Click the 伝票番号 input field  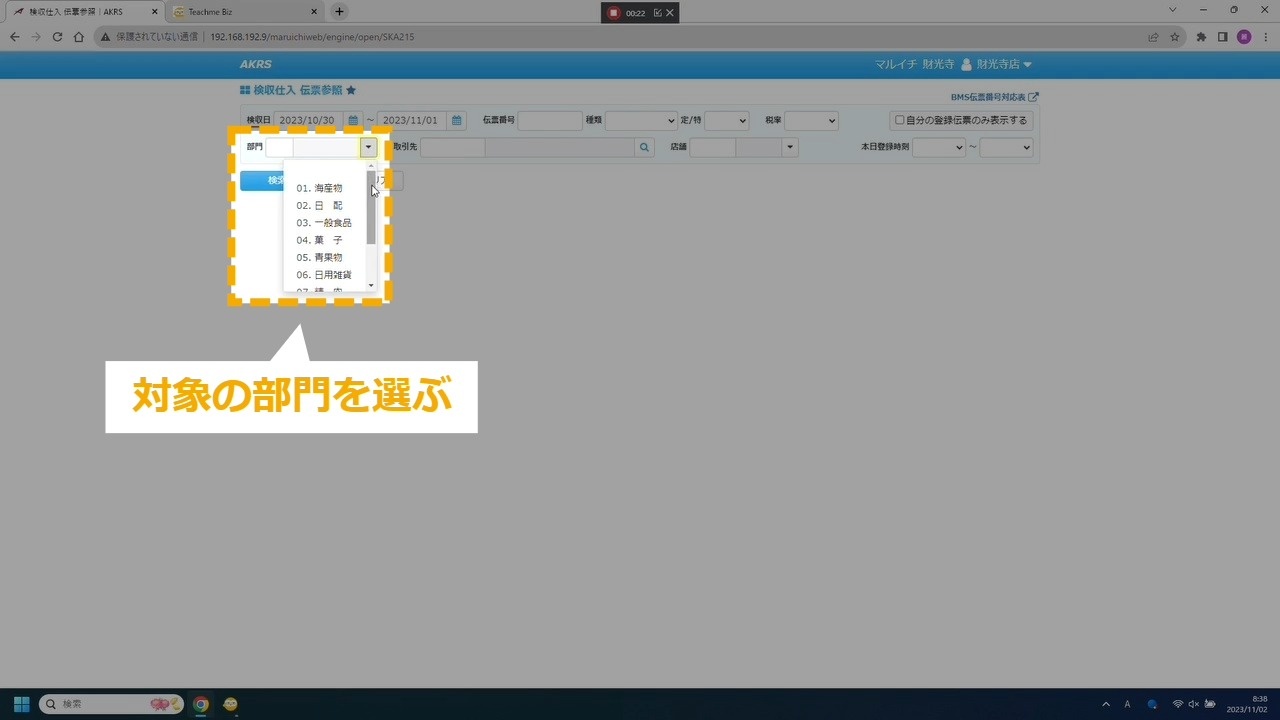(x=549, y=121)
